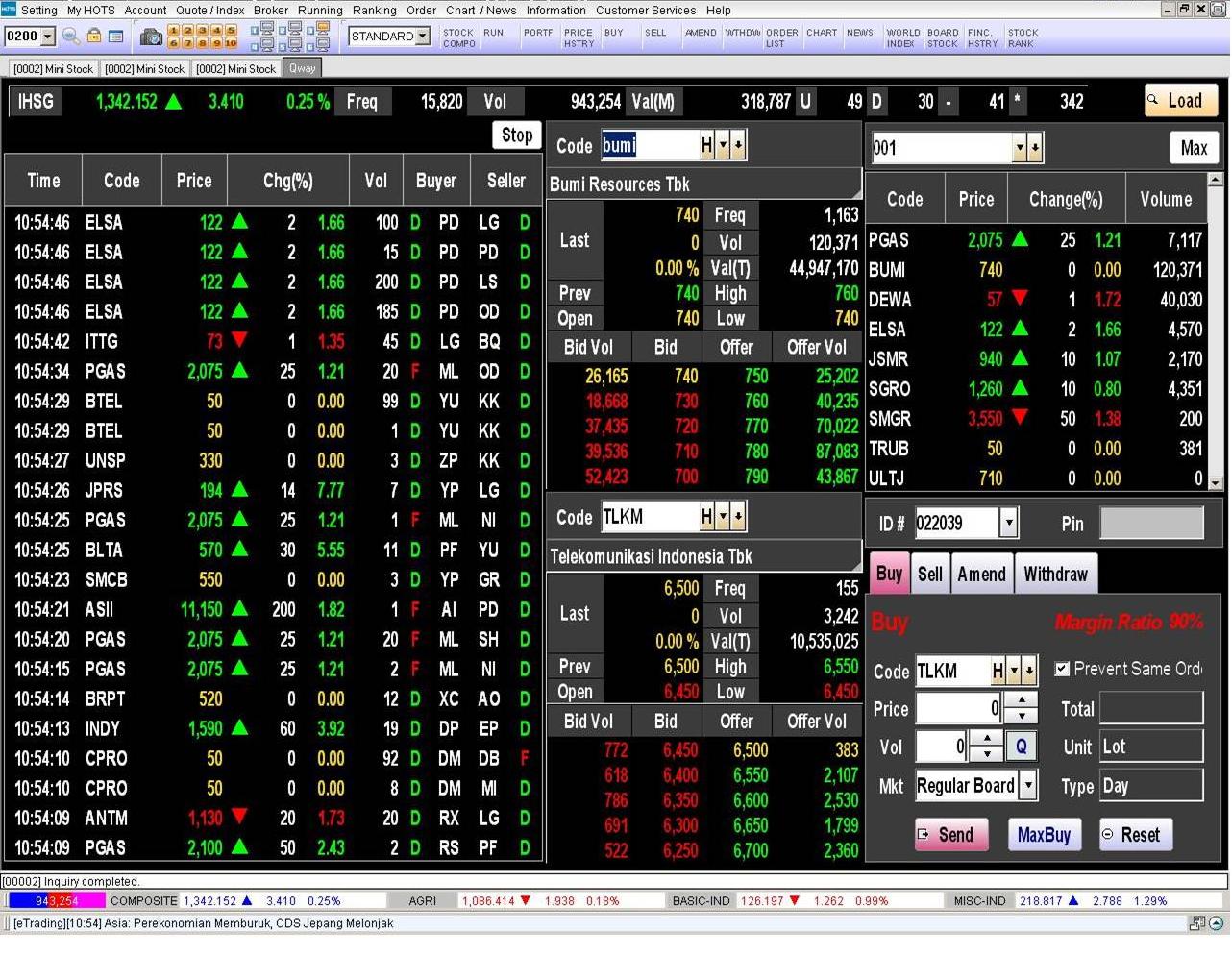Viewport: 1232px width, 955px height.
Task: Click the Q quantity lookup button
Action: click(1021, 746)
